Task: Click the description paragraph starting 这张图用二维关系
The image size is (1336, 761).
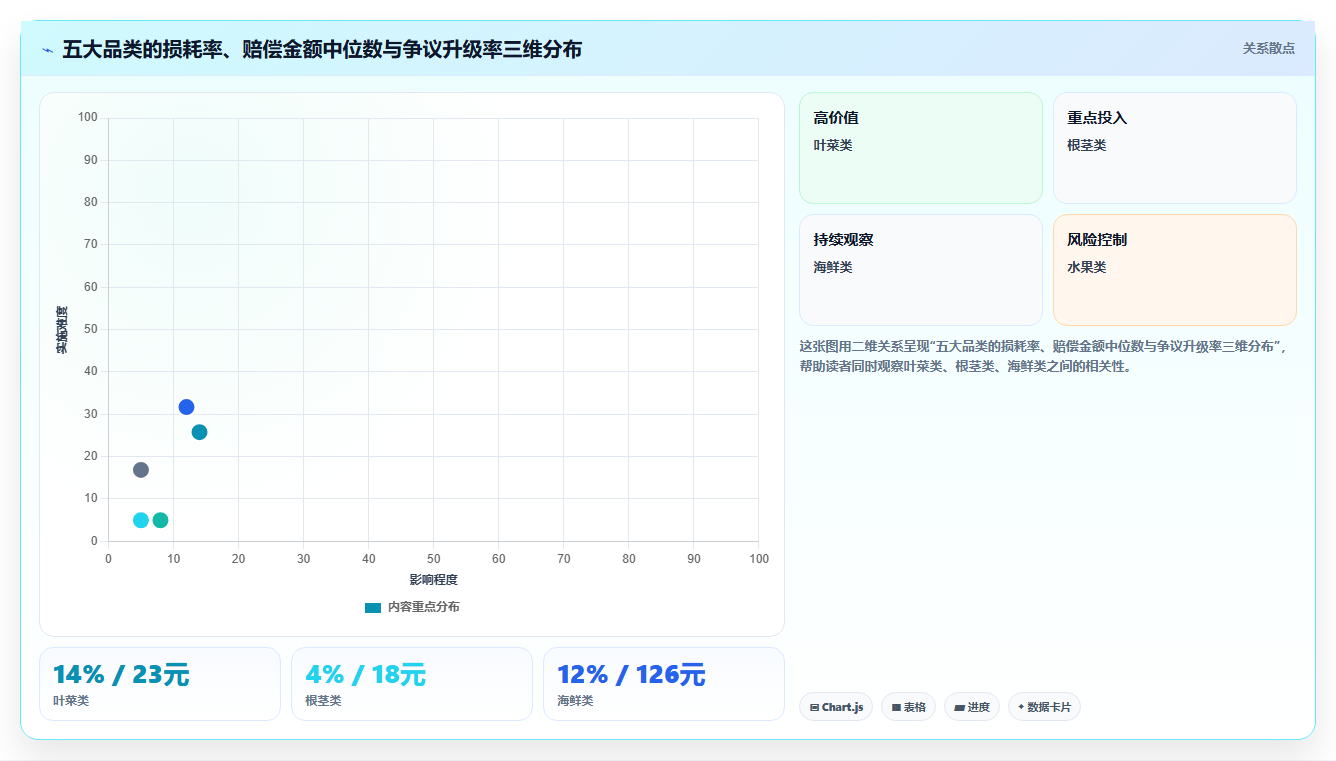Action: (1047, 356)
